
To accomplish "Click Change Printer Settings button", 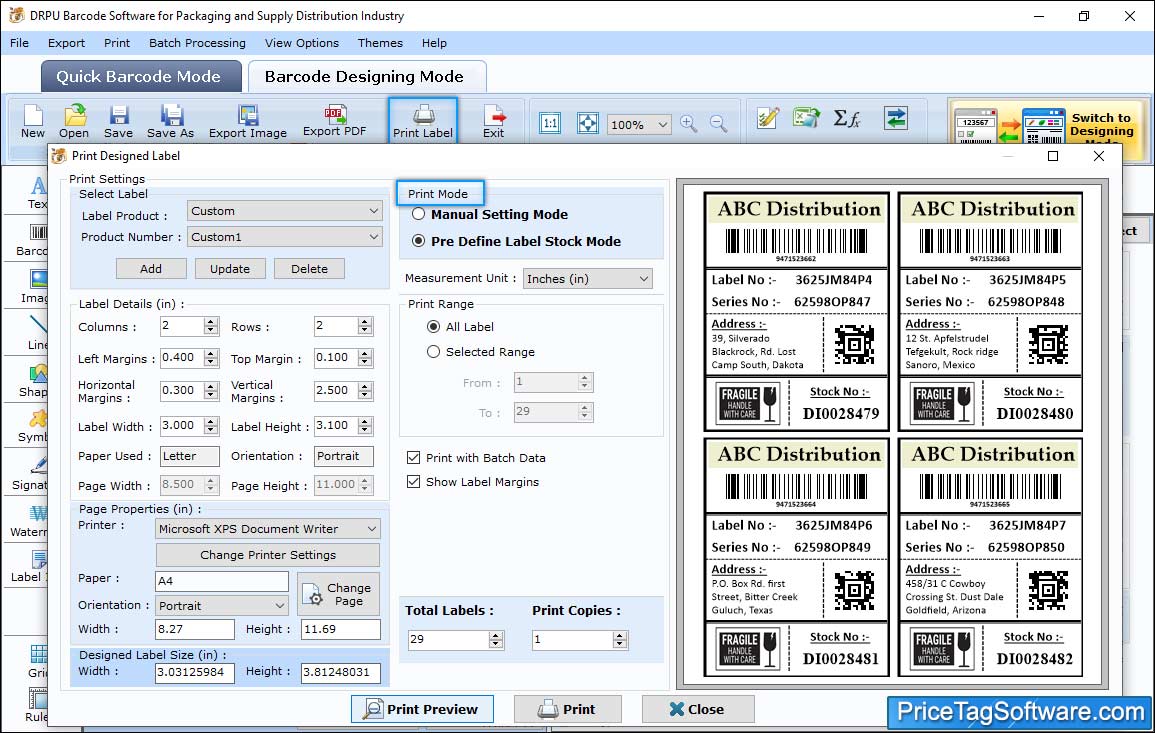I will pyautogui.click(x=267, y=555).
